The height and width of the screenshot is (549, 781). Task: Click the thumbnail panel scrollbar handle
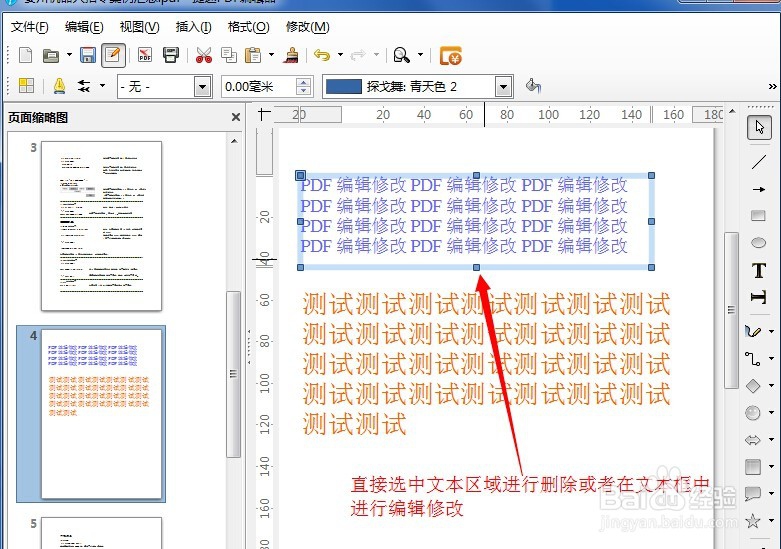coord(233,374)
